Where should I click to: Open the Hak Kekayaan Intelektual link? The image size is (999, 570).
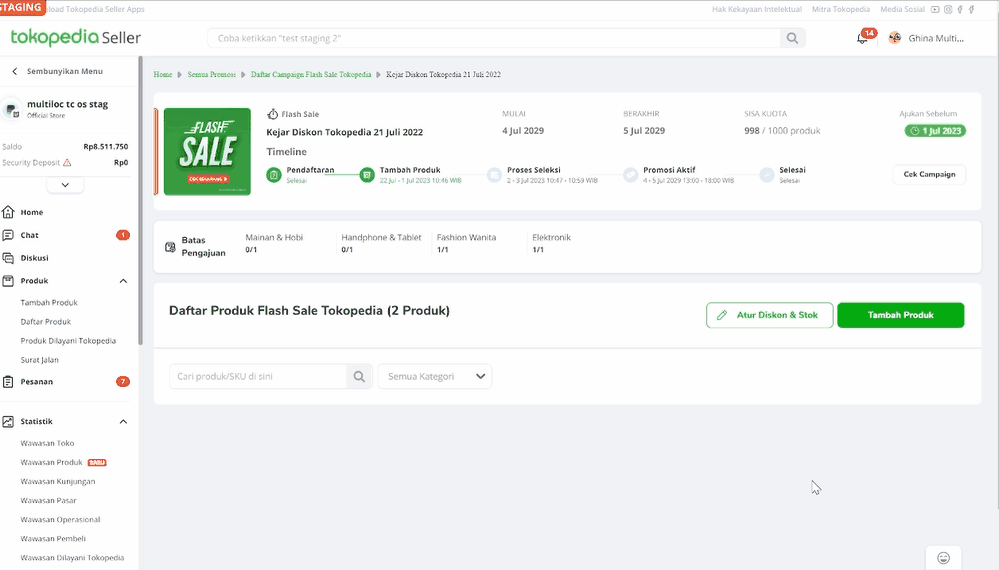(757, 10)
